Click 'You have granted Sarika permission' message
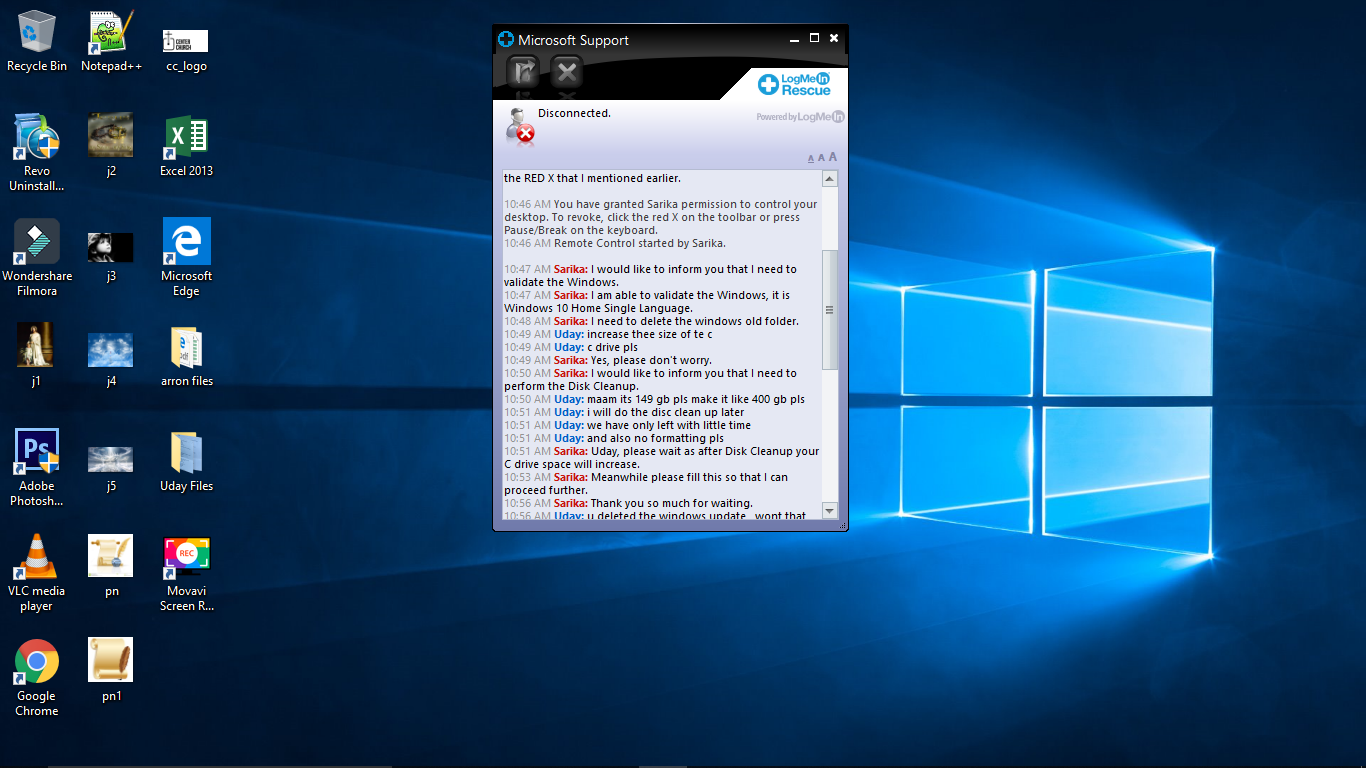This screenshot has height=768, width=1366. 661,217
